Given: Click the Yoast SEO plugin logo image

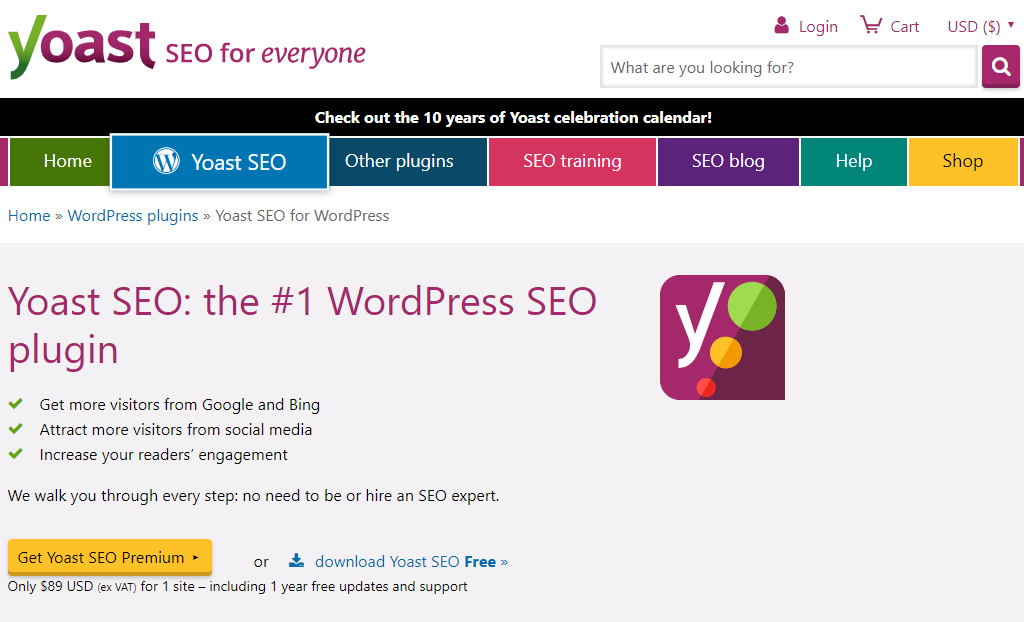Looking at the screenshot, I should point(722,337).
